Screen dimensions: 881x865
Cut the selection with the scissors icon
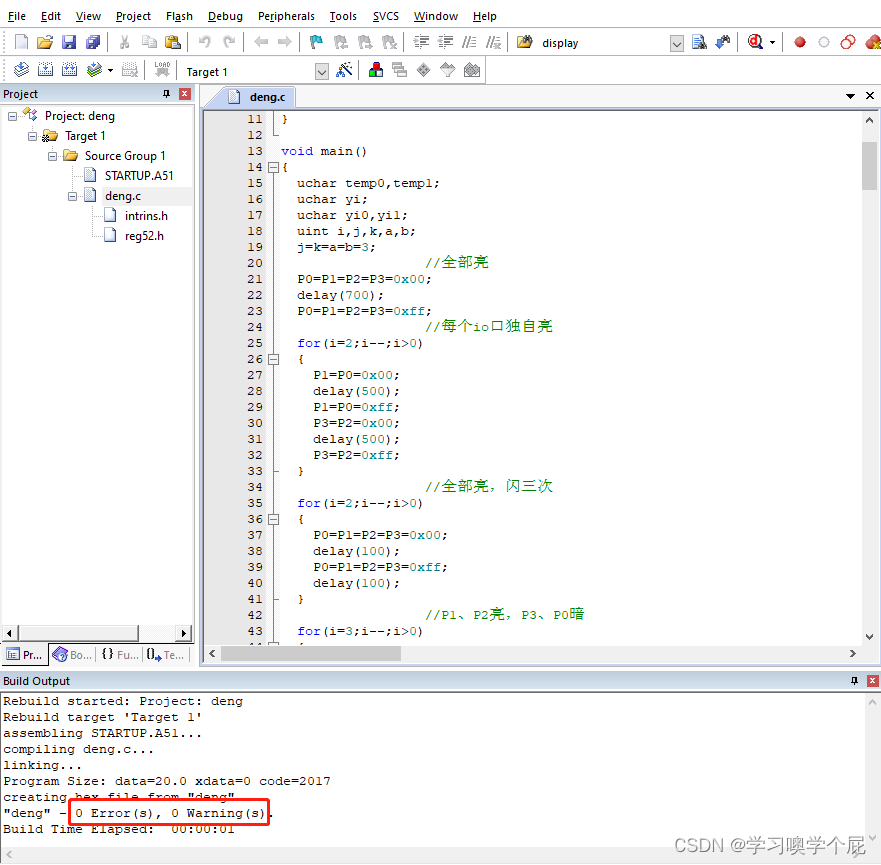click(125, 42)
